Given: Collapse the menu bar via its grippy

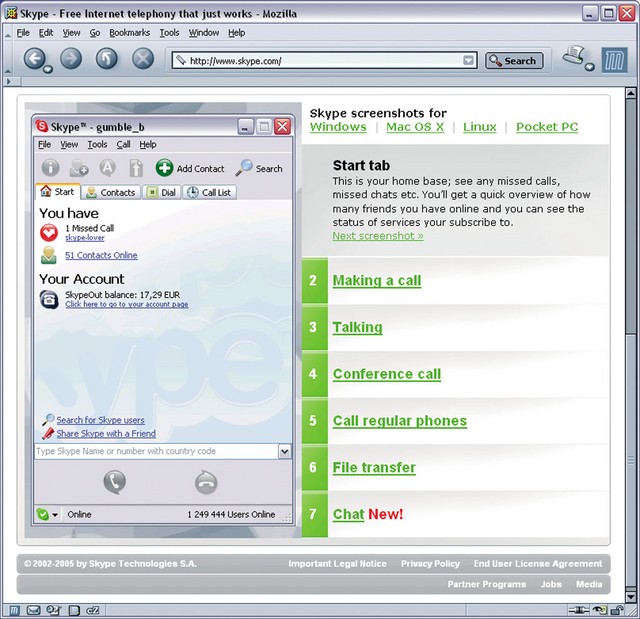Looking at the screenshot, I should click(8, 33).
